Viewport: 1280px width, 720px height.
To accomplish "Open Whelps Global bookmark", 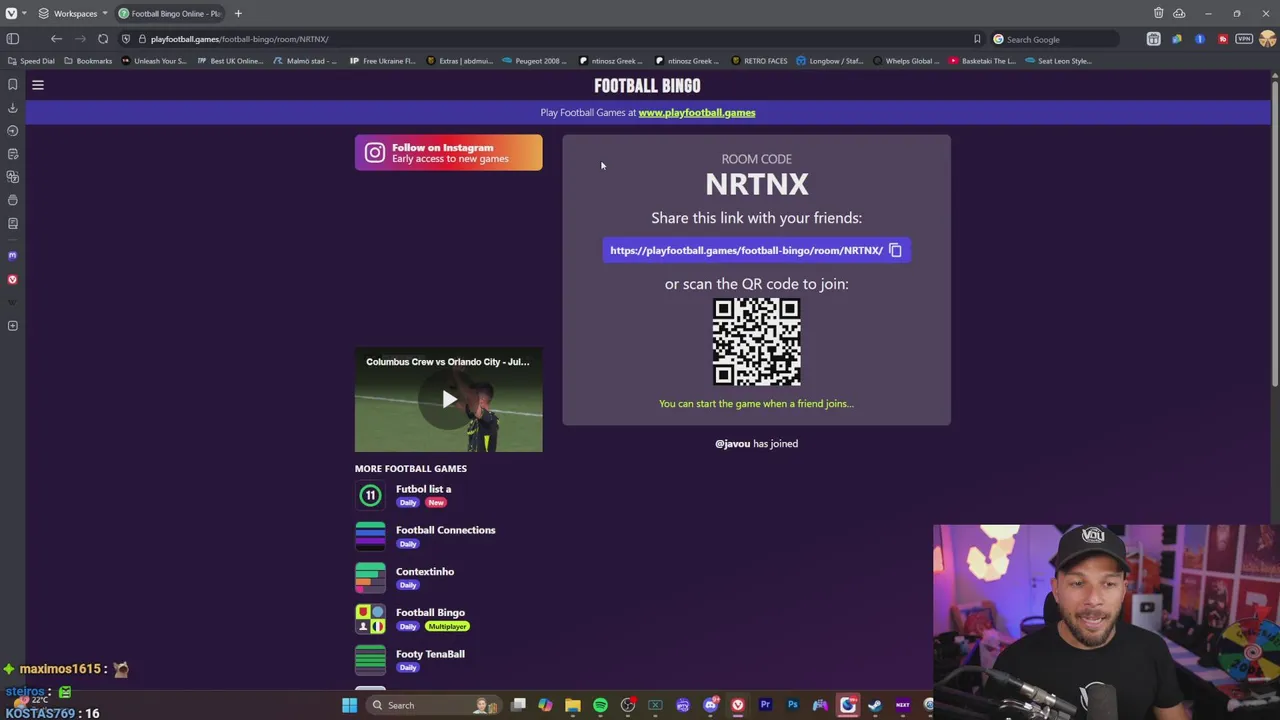I will 905,61.
